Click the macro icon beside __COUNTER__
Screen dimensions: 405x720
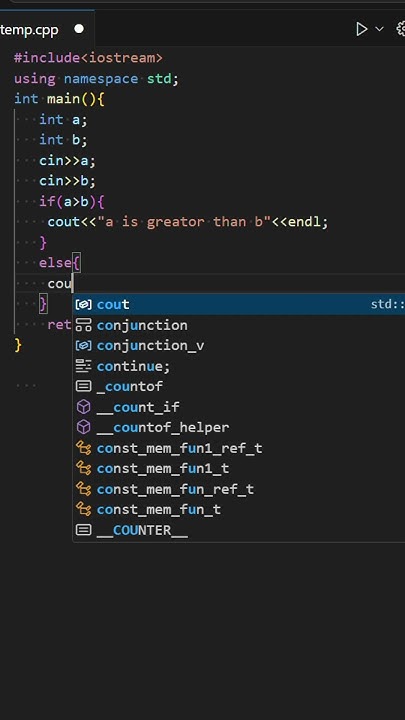click(83, 530)
